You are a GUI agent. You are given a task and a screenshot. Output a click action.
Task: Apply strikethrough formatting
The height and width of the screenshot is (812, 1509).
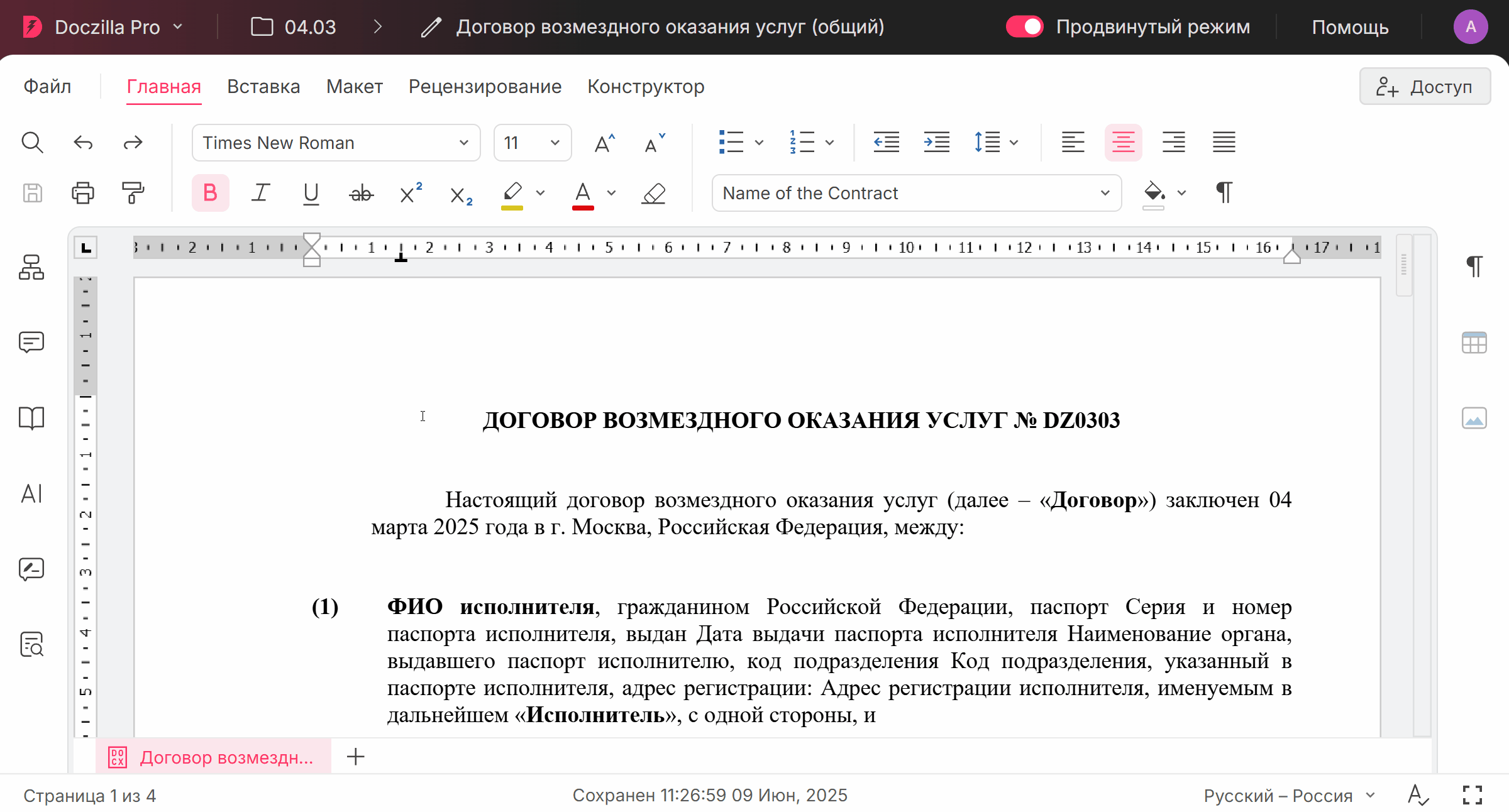(x=361, y=193)
